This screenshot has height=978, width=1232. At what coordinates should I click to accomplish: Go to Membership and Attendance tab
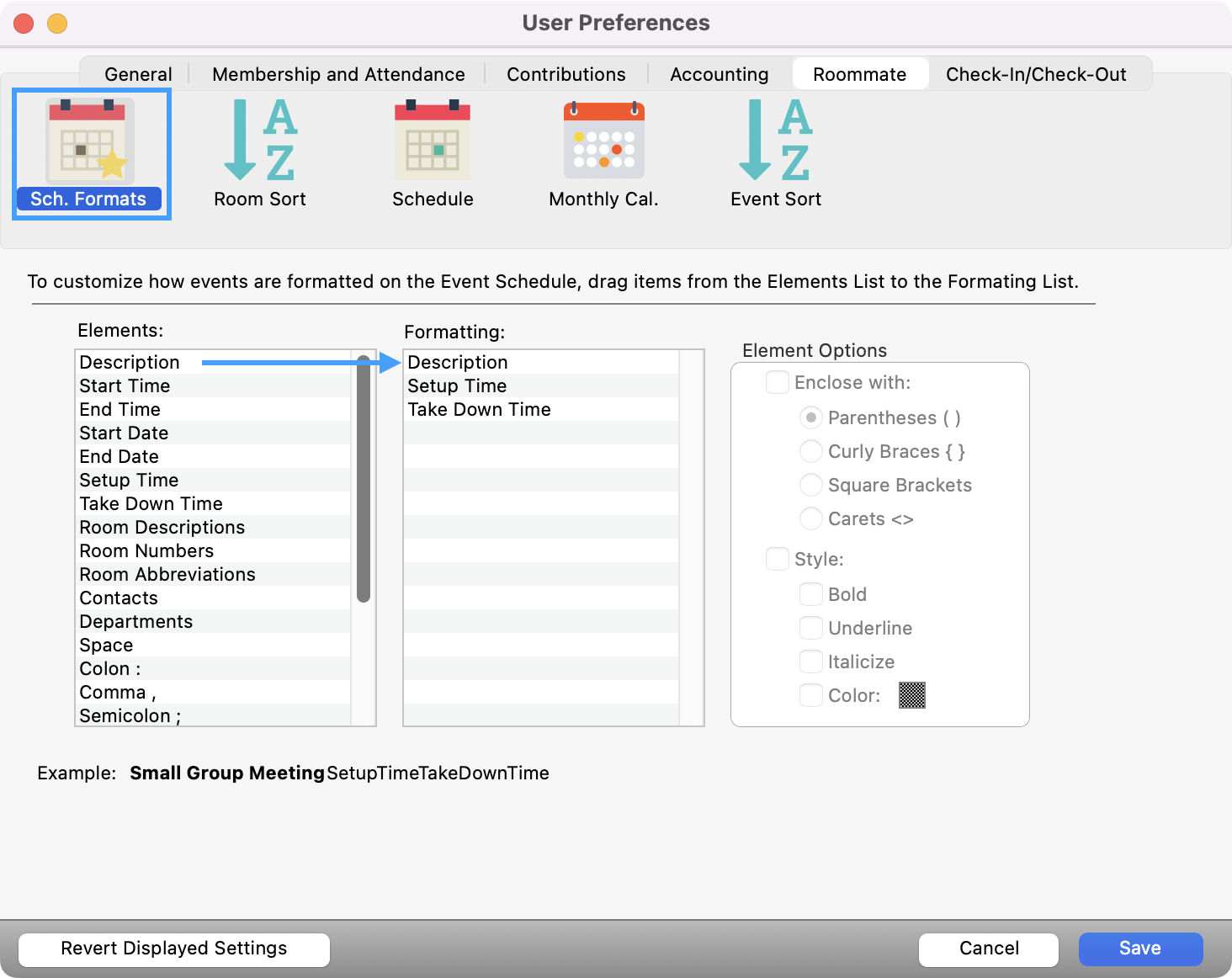click(x=338, y=74)
